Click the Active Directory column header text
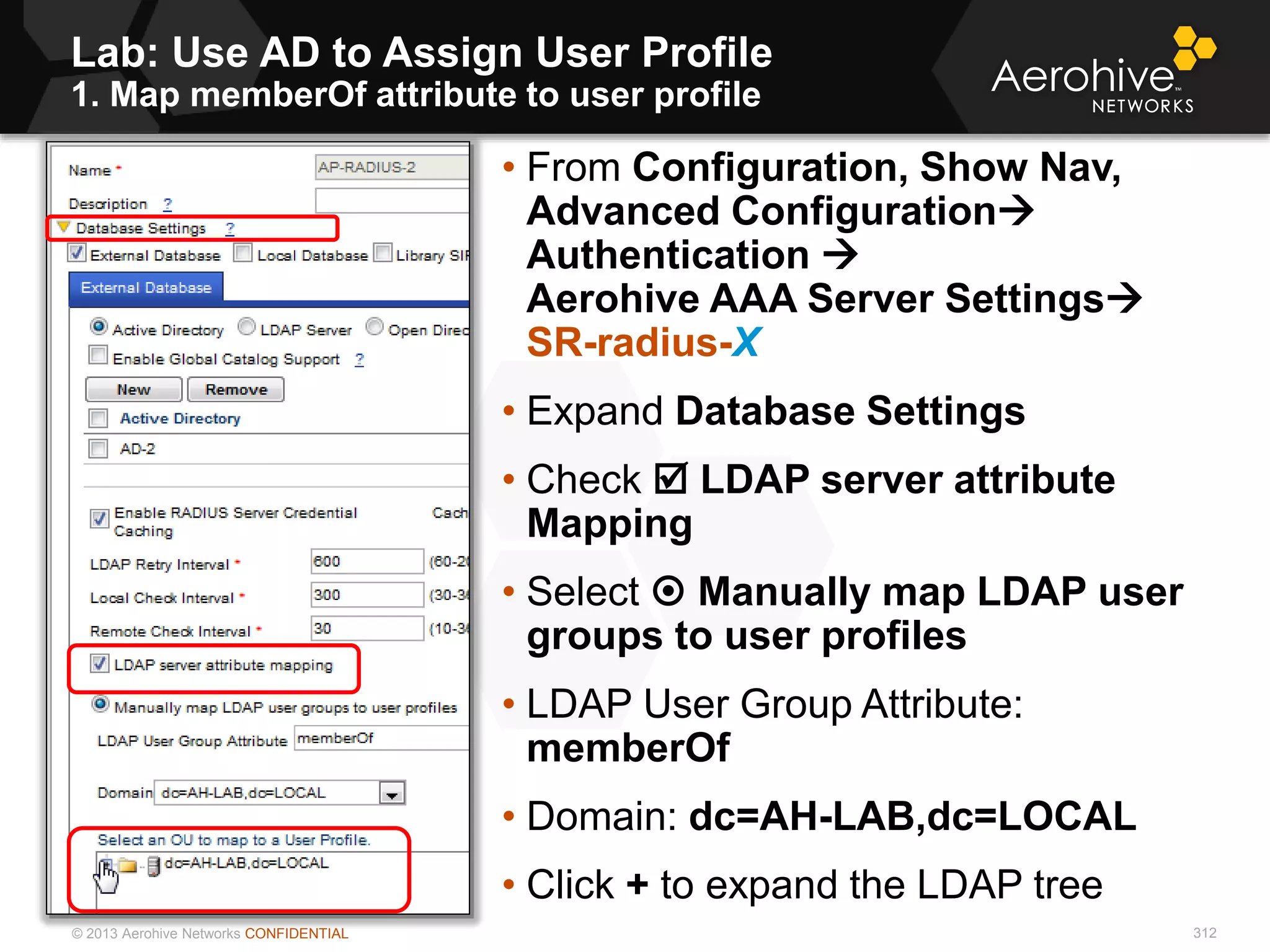Image resolution: width=1270 pixels, height=952 pixels. click(180, 419)
